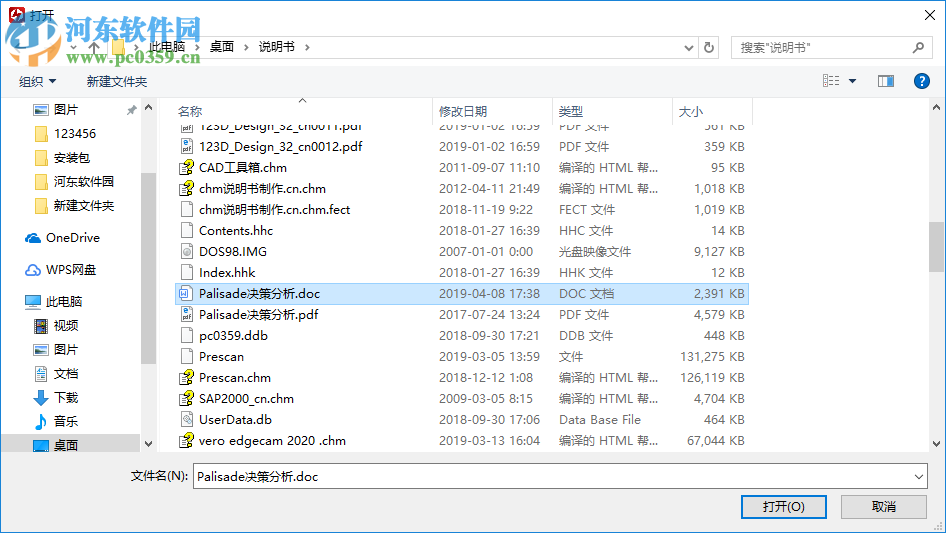This screenshot has width=946, height=533.
Task: Select 音乐 in navigation pane
Action: pyautogui.click(x=66, y=421)
